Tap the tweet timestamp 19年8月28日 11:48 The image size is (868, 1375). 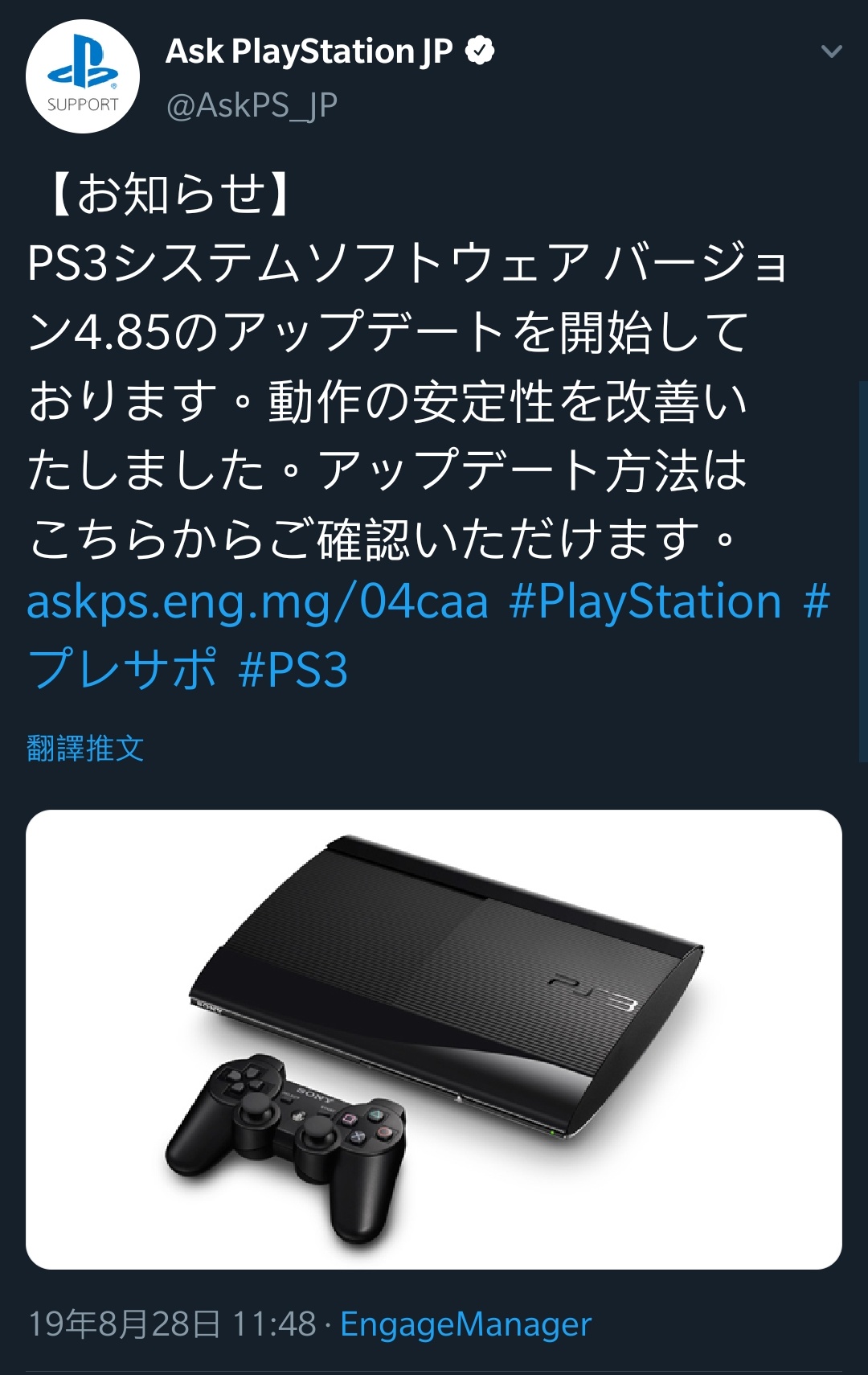click(172, 1324)
